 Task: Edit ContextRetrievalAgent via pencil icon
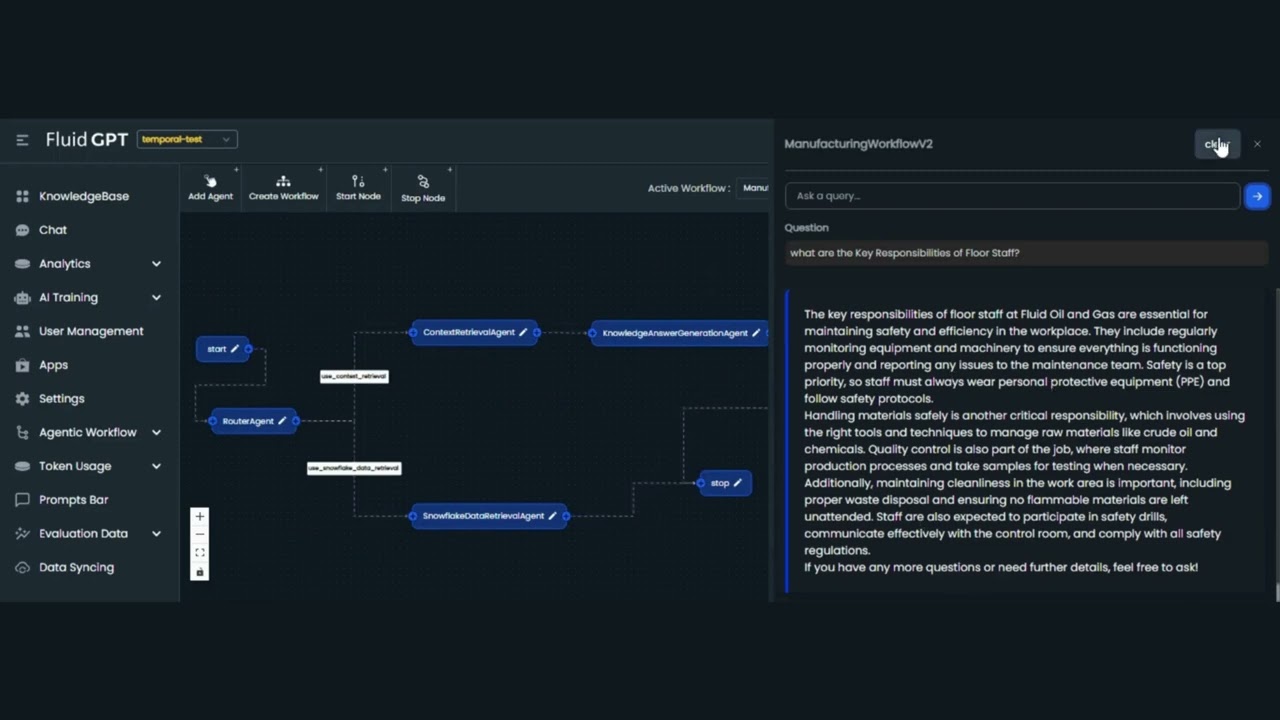523,332
